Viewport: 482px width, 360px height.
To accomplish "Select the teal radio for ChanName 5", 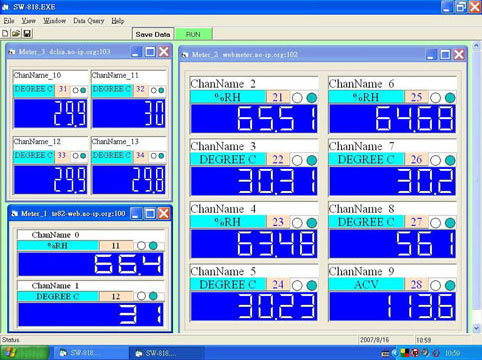I will coord(312,285).
